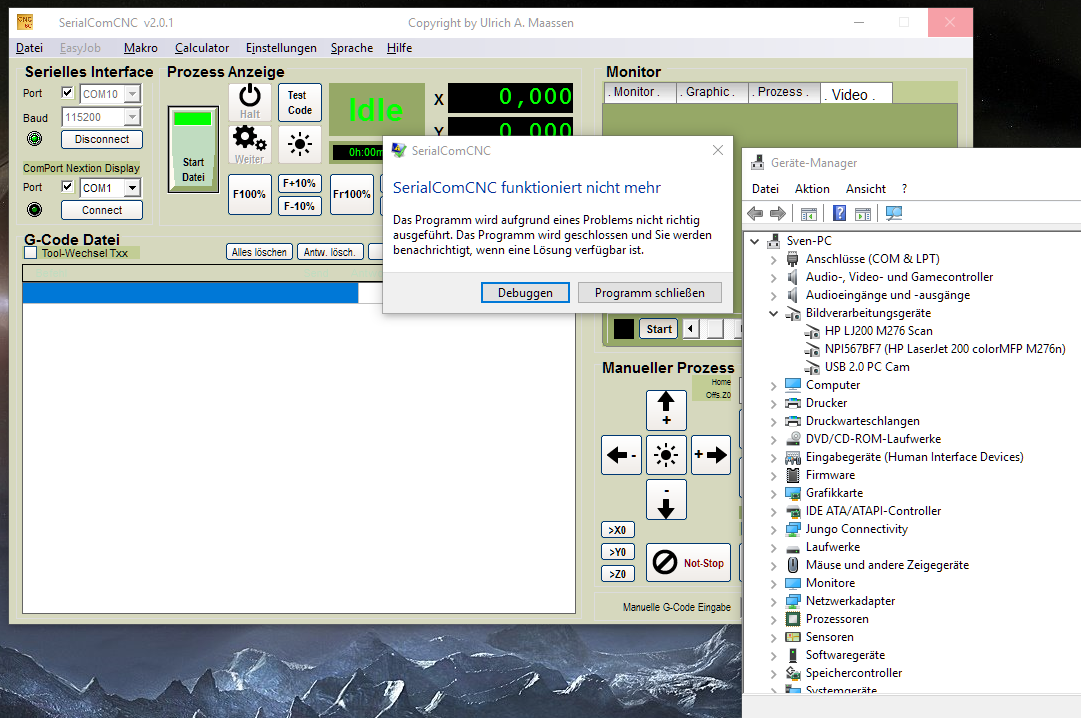The height and width of the screenshot is (718, 1081).
Task: Click the SerialComCNC app icon in title bar
Action: 25,22
